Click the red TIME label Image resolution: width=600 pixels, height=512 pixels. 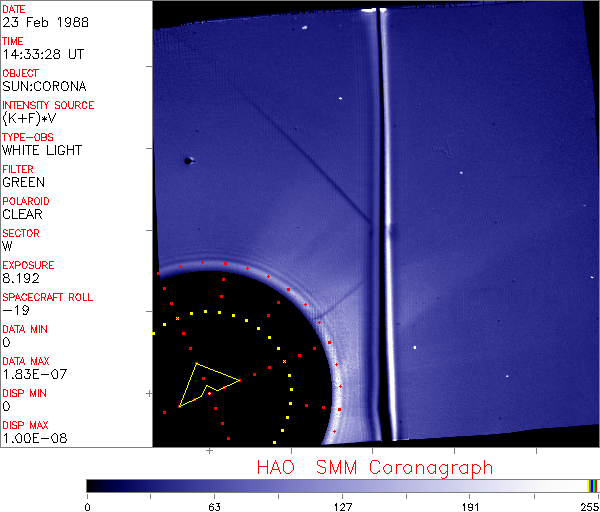pyautogui.click(x=13, y=41)
